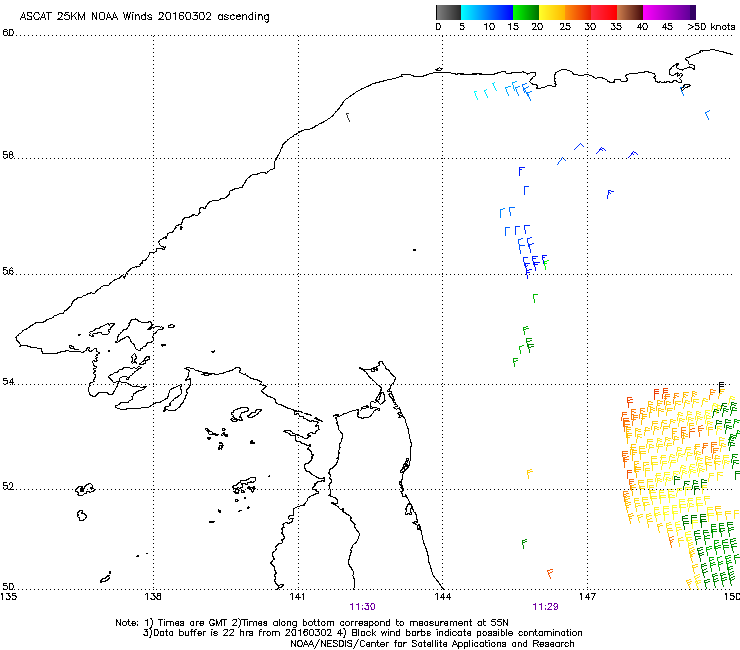Viewport: 740px width, 650px height.
Task: Click the longitude label '144'
Action: click(x=443, y=597)
